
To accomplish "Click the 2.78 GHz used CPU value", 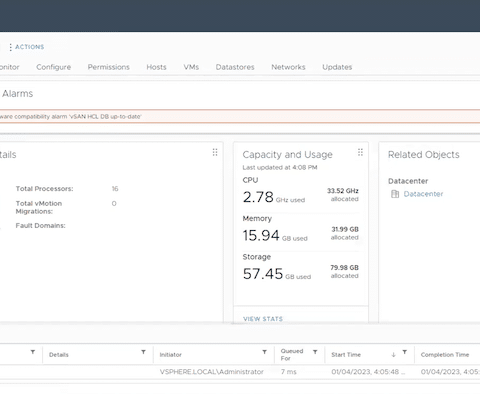I will [274, 197].
